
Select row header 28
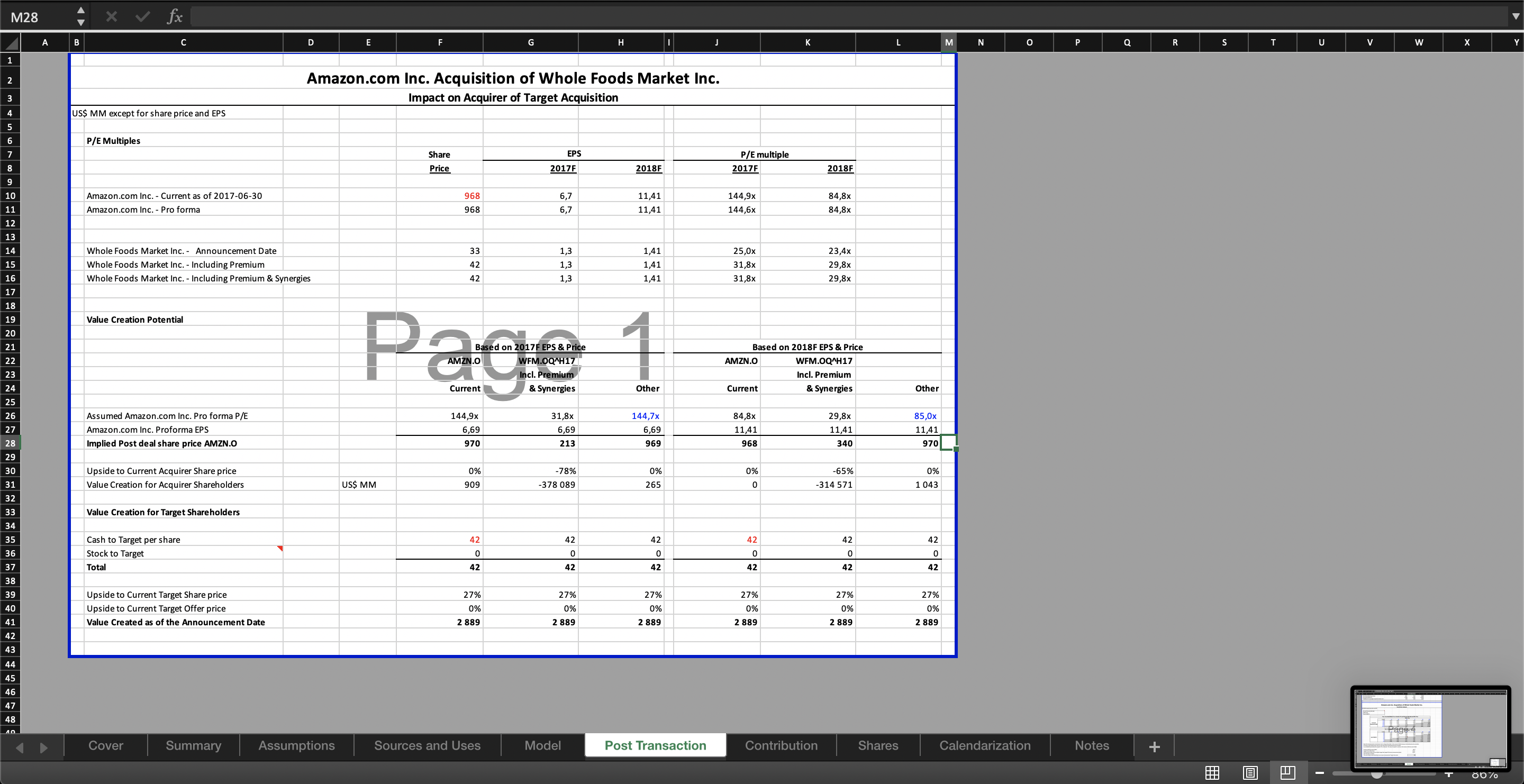coord(10,443)
